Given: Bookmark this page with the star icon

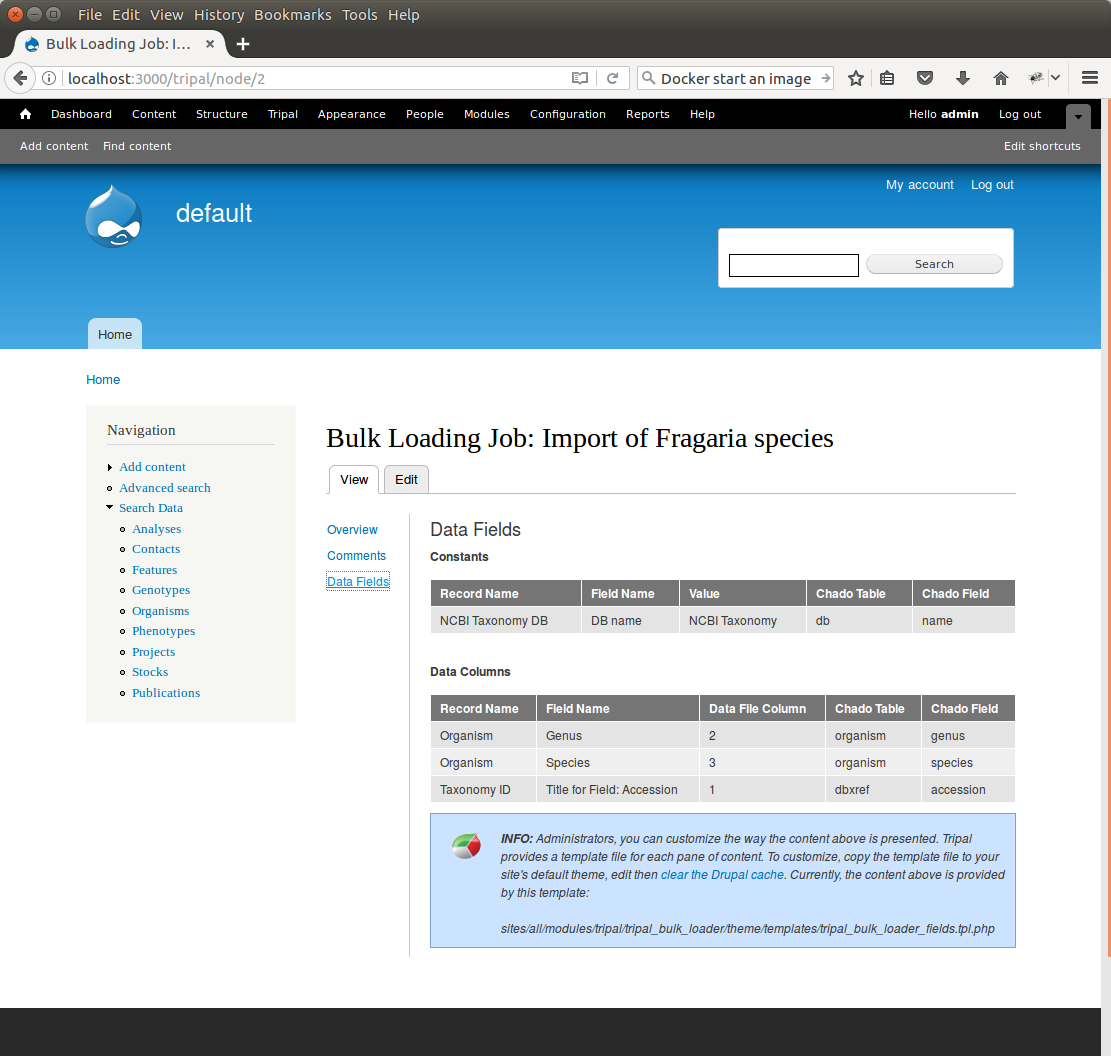Looking at the screenshot, I should 856,78.
